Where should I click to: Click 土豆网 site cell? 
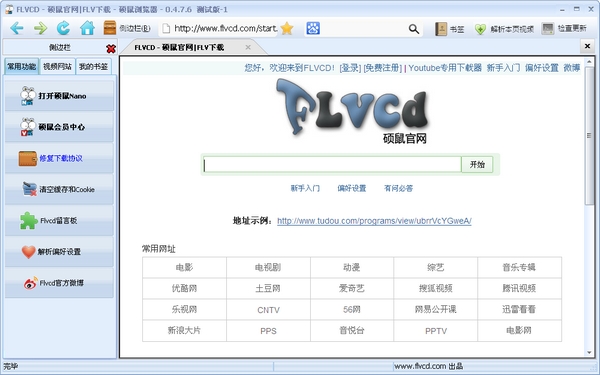pos(268,288)
